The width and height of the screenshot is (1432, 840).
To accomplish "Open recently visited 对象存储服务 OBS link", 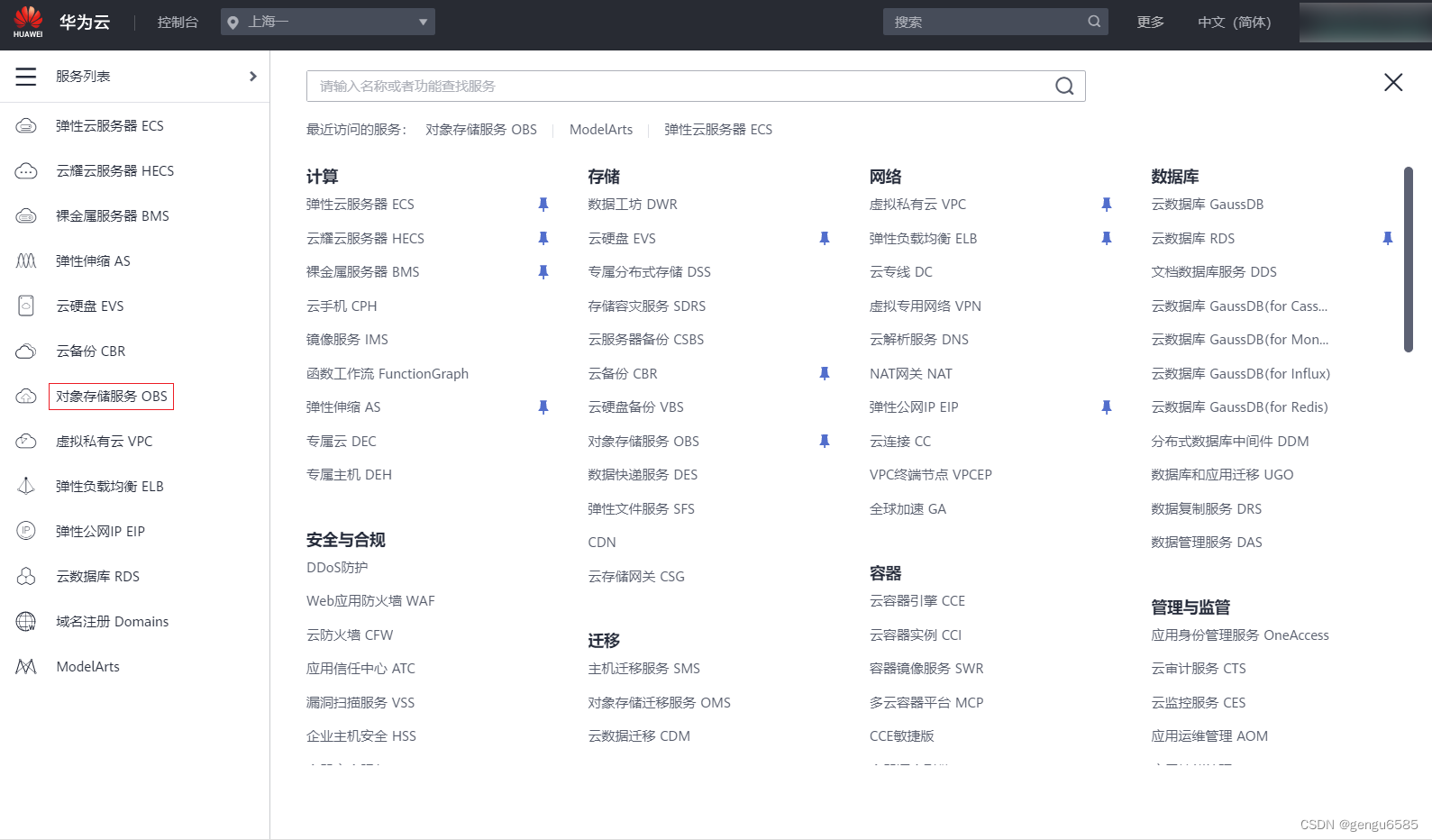I will [481, 130].
